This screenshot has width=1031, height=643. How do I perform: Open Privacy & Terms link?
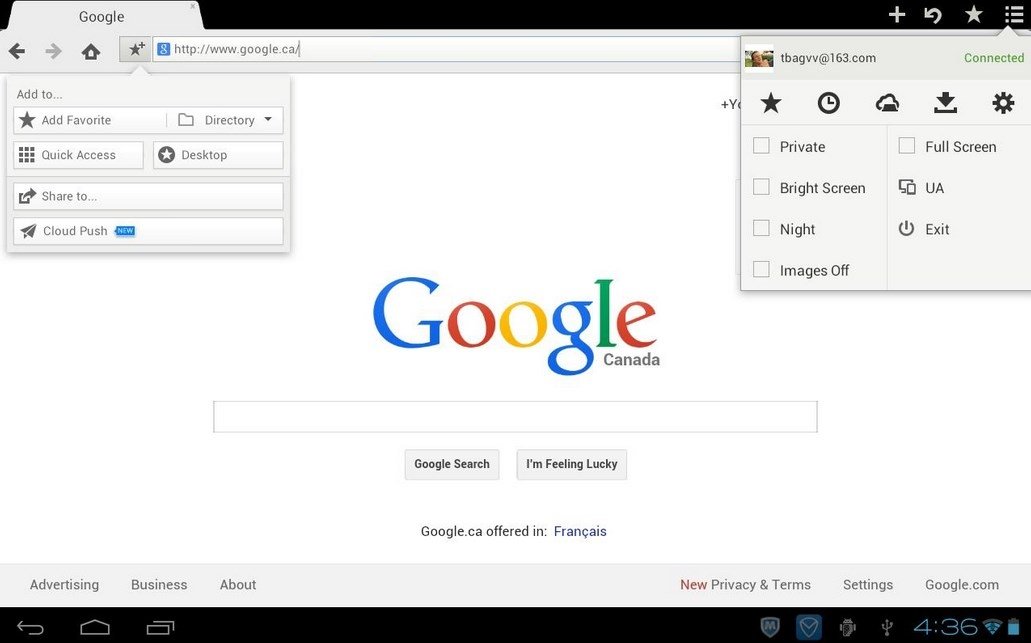click(x=761, y=584)
